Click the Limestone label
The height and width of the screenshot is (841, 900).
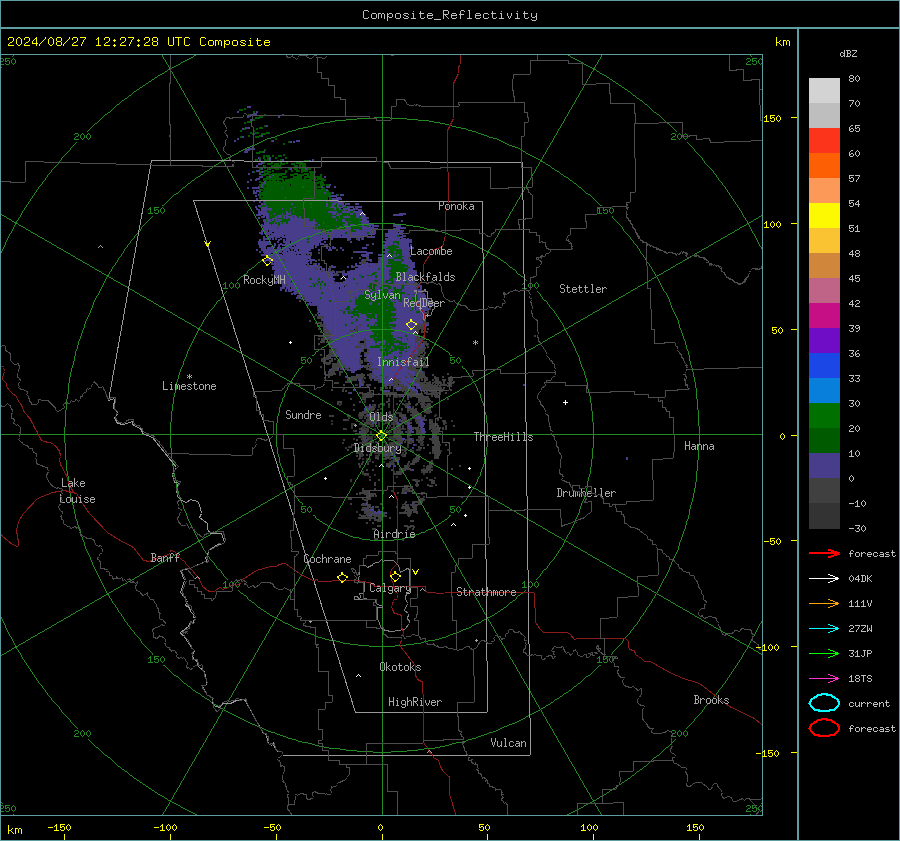coord(189,386)
